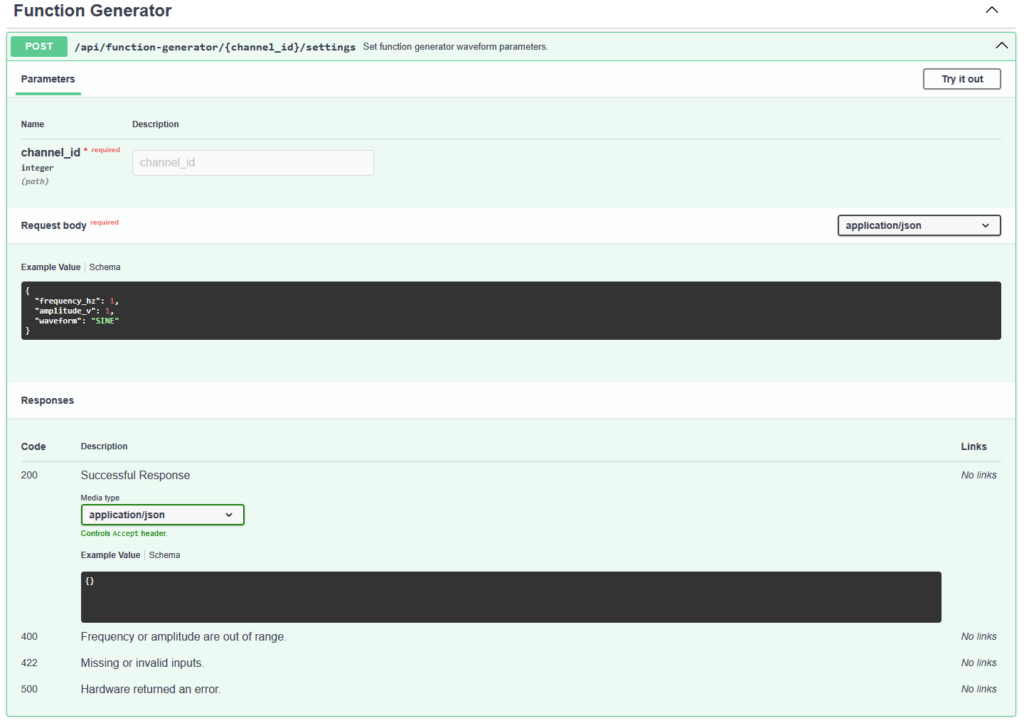This screenshot has height=723, width=1024.
Task: Click the /api/function-generator/{channel_id}/settings path
Action: (x=215, y=47)
